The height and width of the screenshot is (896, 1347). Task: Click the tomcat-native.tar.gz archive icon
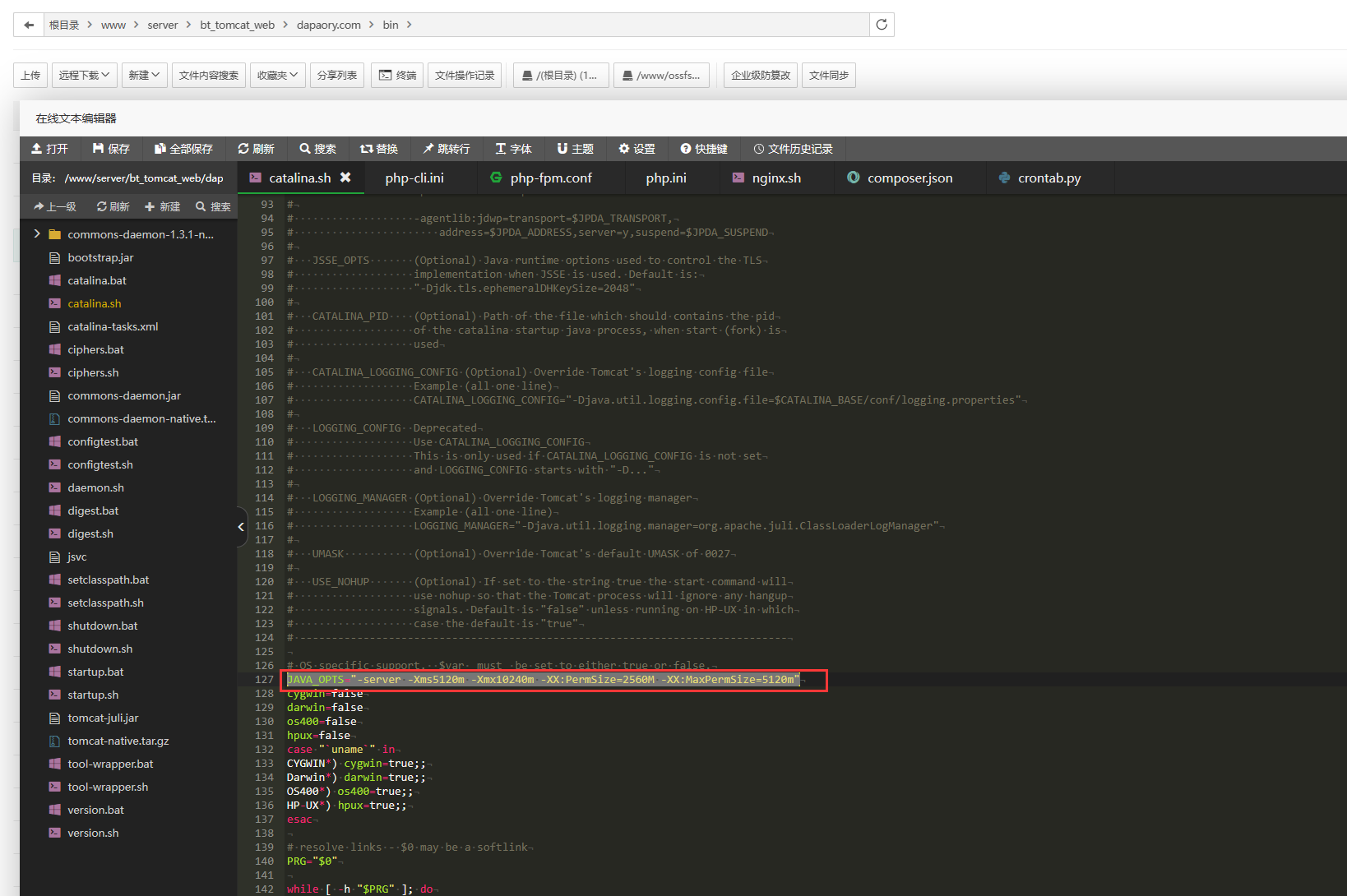pyautogui.click(x=55, y=741)
